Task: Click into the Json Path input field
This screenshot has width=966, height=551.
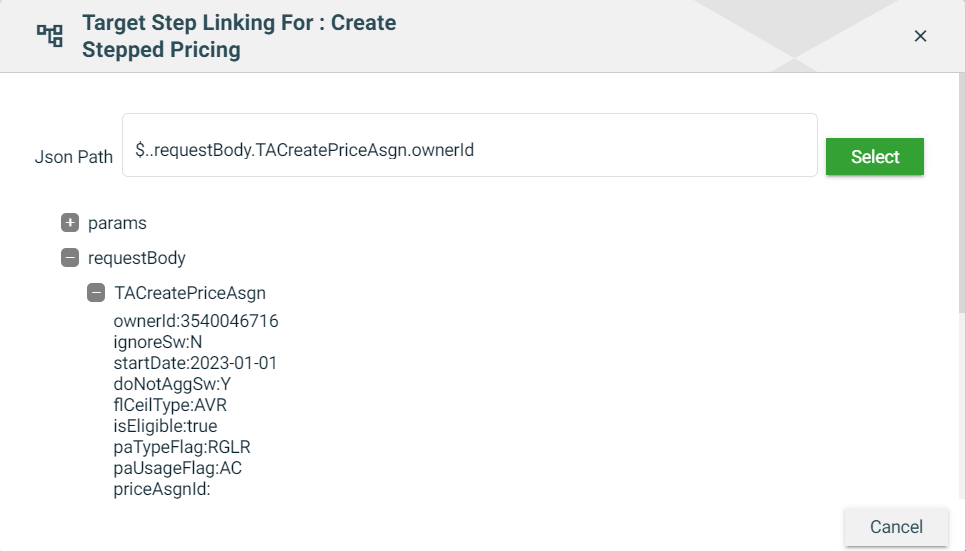Action: click(469, 151)
